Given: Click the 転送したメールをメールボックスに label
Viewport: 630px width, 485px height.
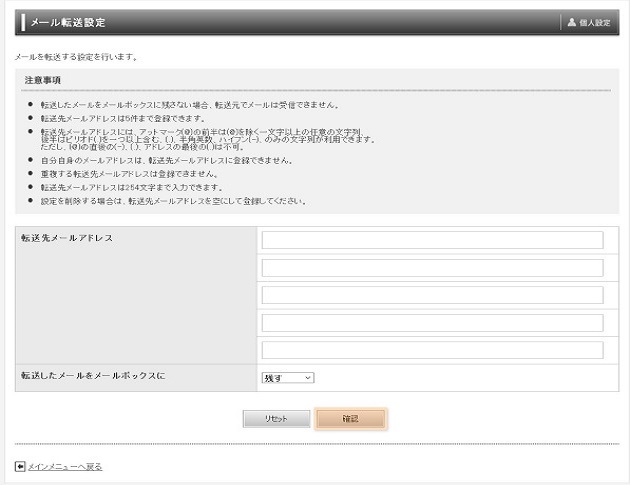Looking at the screenshot, I should pos(93,375).
